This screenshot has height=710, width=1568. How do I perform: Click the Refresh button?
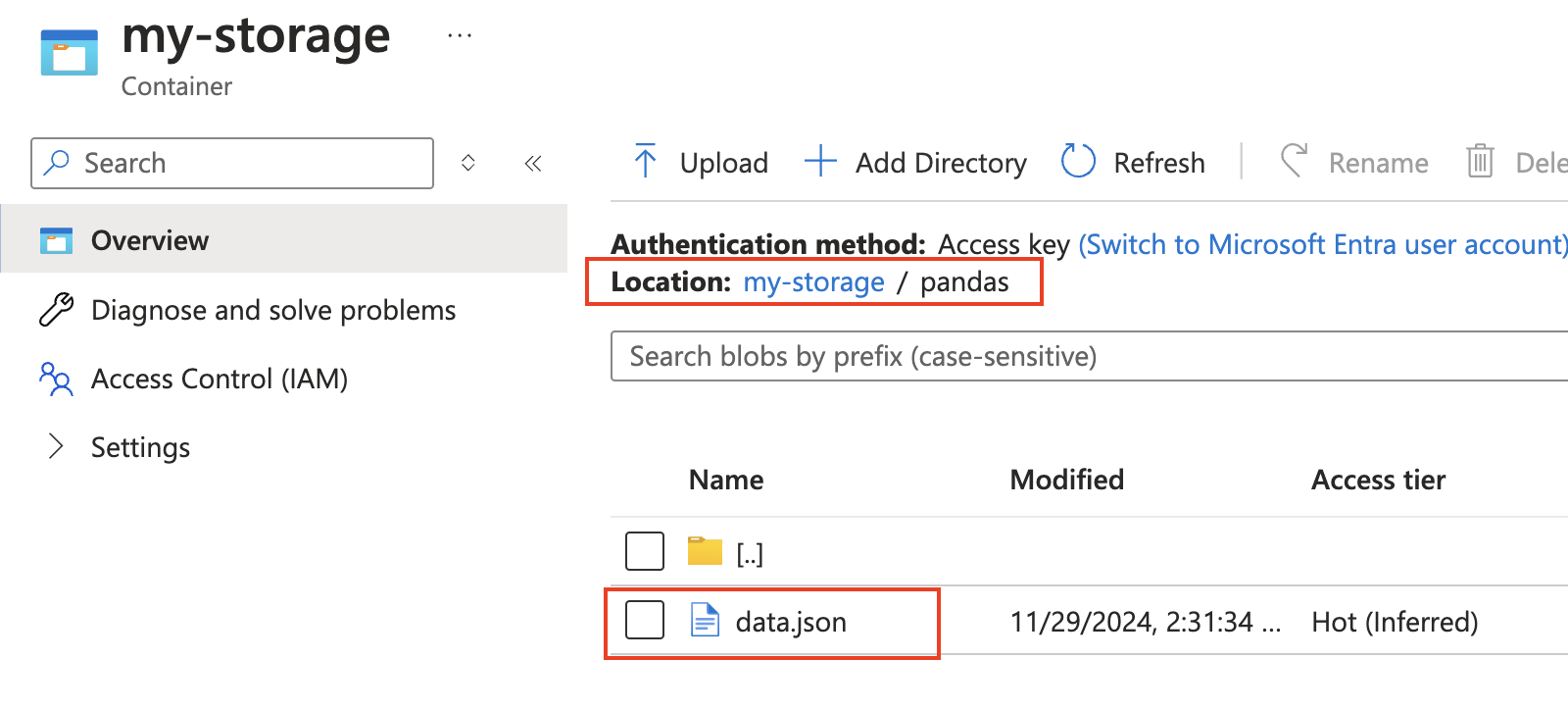pyautogui.click(x=1134, y=162)
